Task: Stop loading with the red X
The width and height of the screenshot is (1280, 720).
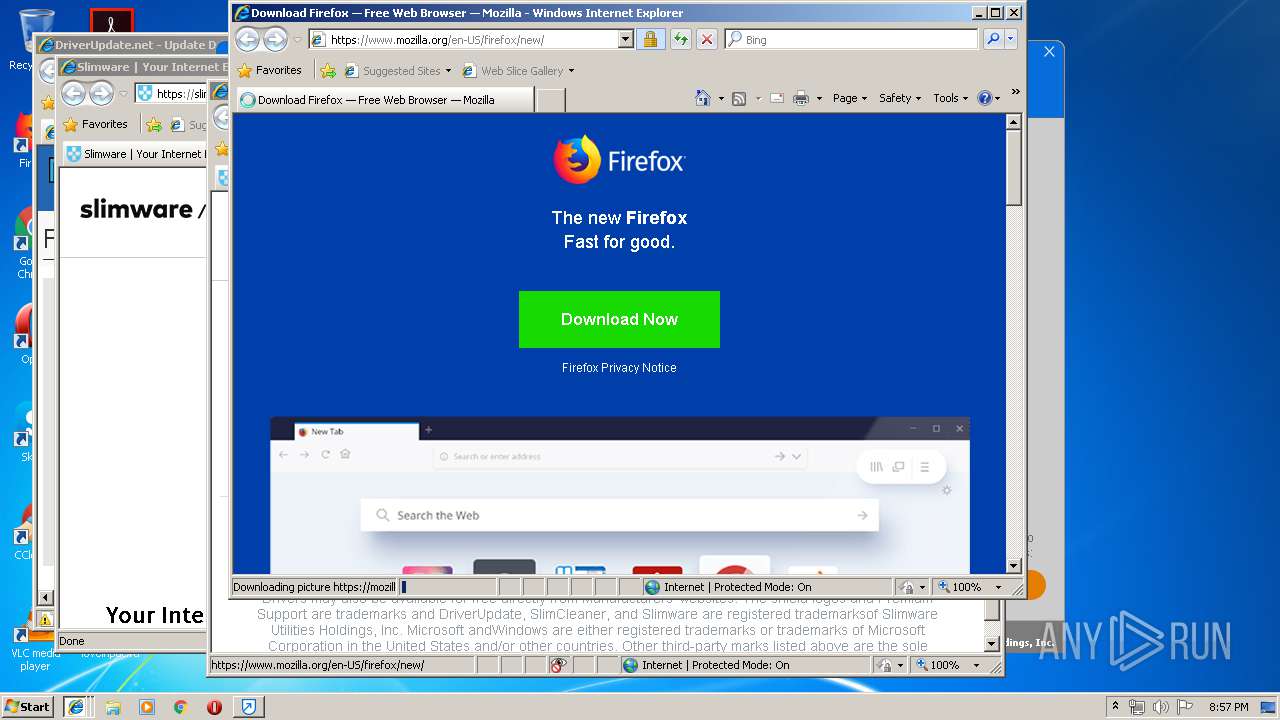Action: coord(707,40)
